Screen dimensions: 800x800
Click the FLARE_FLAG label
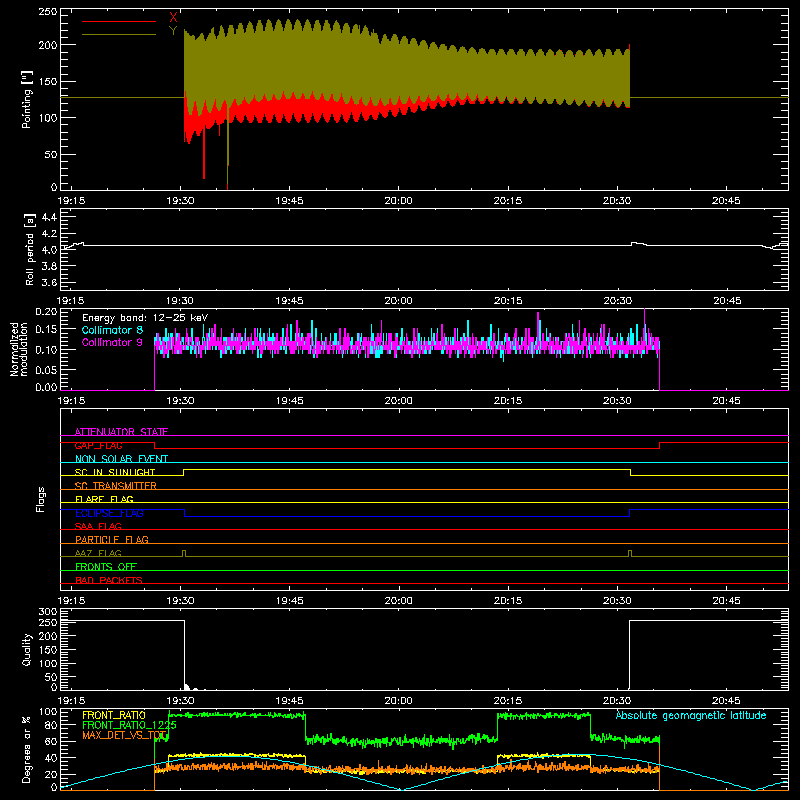point(104,499)
